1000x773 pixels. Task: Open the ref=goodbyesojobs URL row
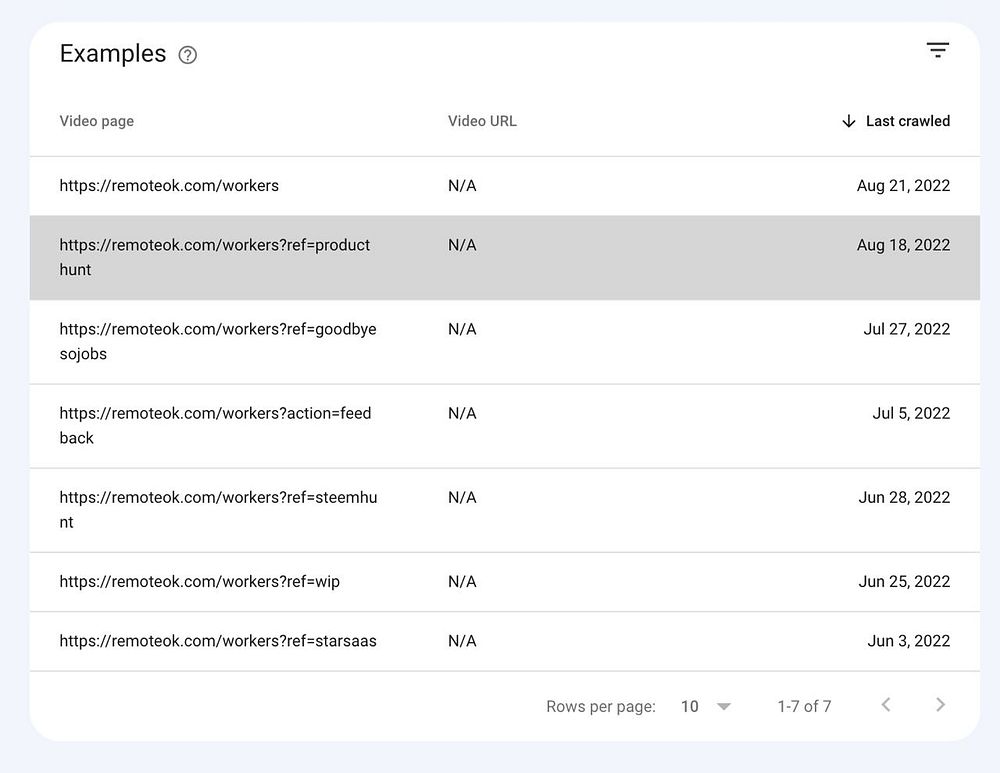(217, 341)
